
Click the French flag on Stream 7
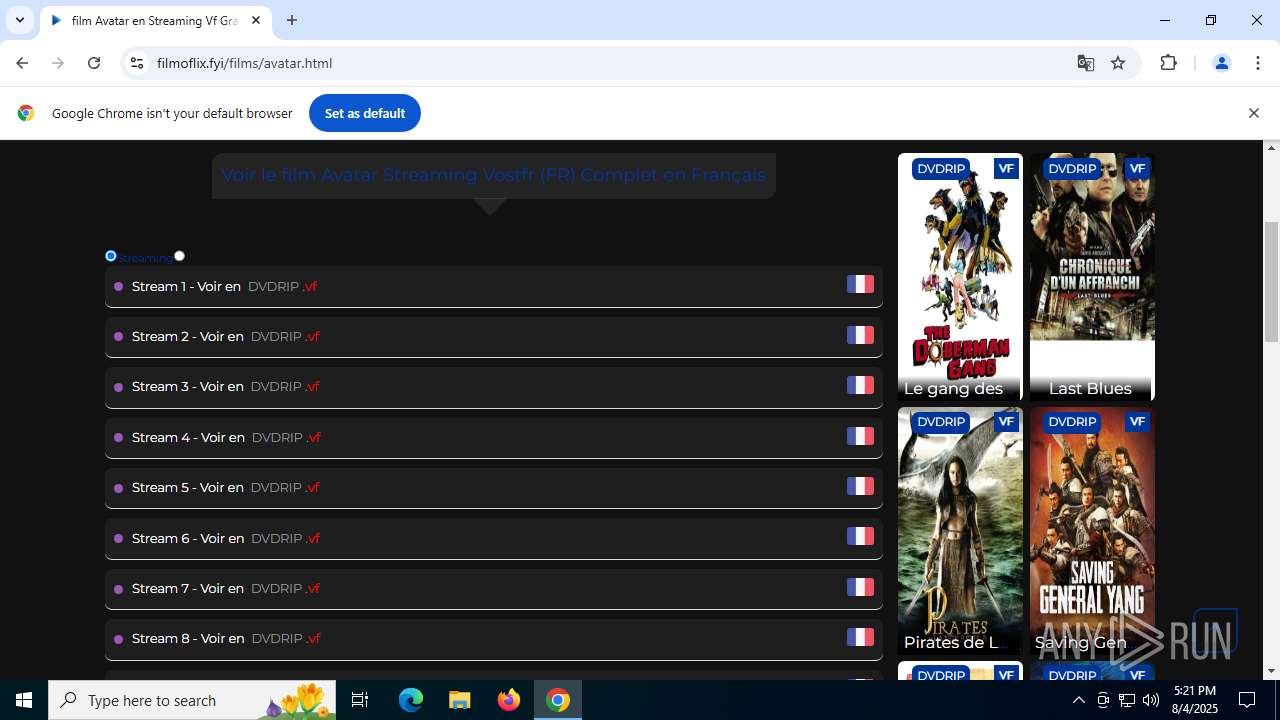point(860,587)
